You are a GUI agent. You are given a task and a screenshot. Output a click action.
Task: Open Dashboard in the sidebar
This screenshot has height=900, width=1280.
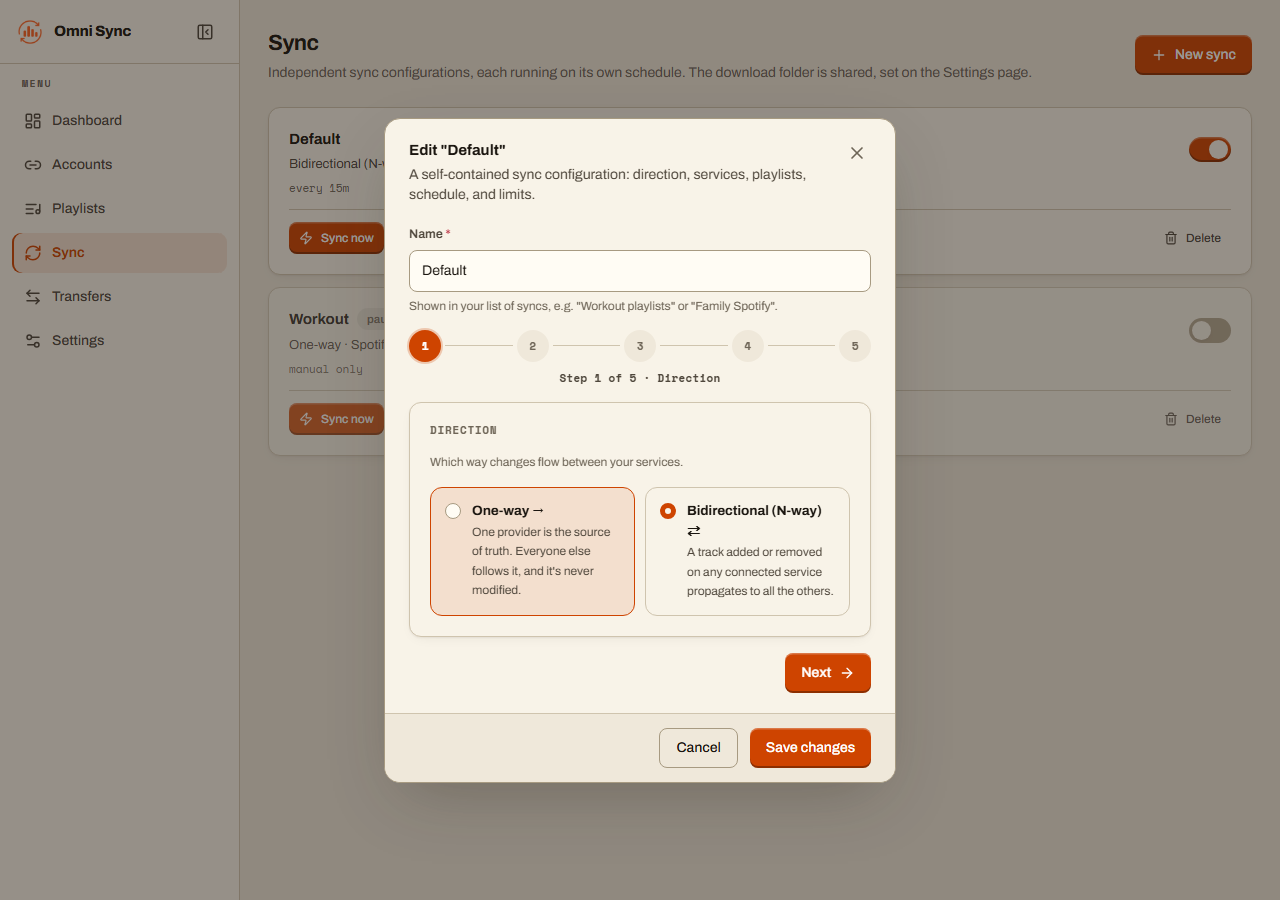coord(119,120)
